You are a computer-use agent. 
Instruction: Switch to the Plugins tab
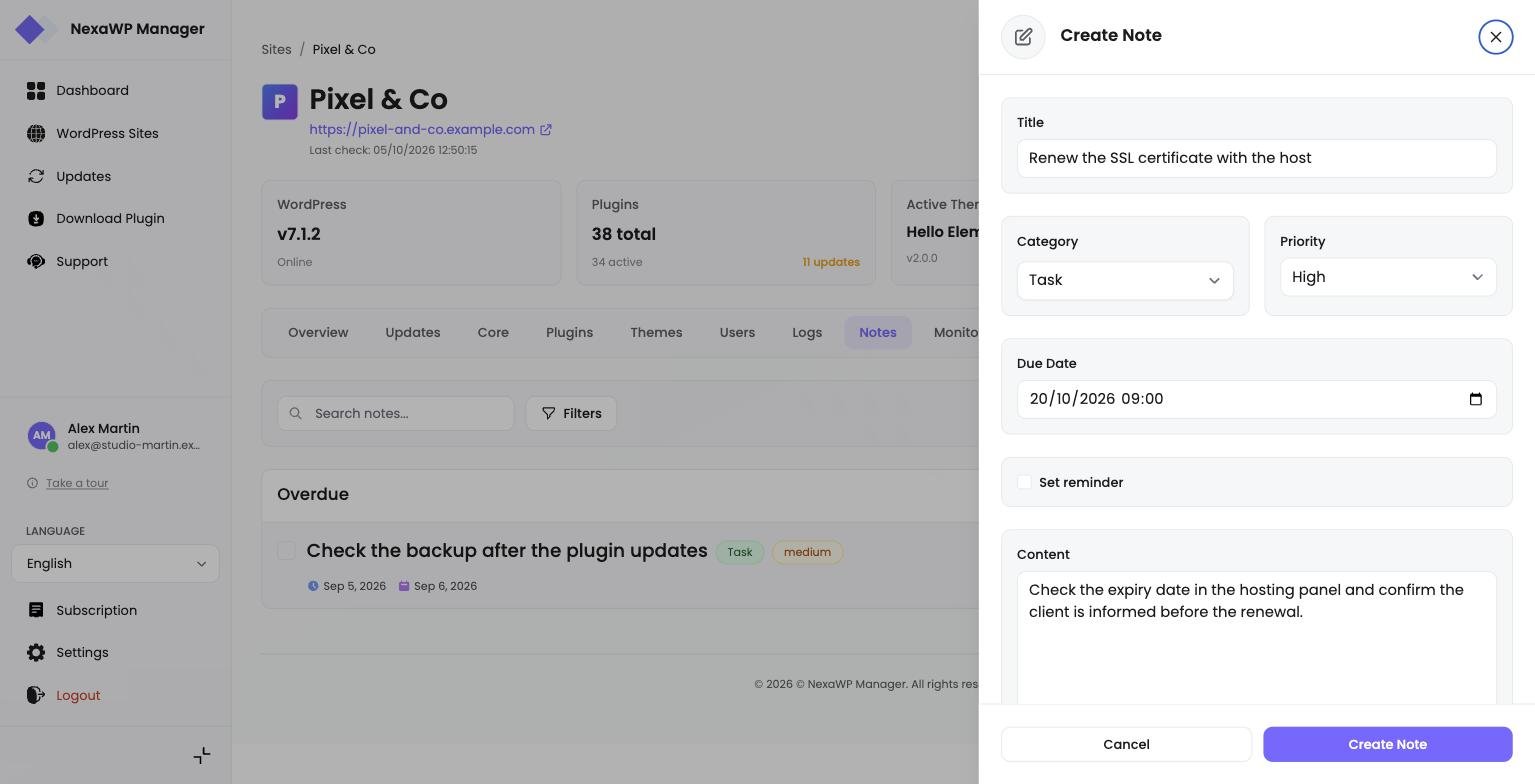point(569,333)
